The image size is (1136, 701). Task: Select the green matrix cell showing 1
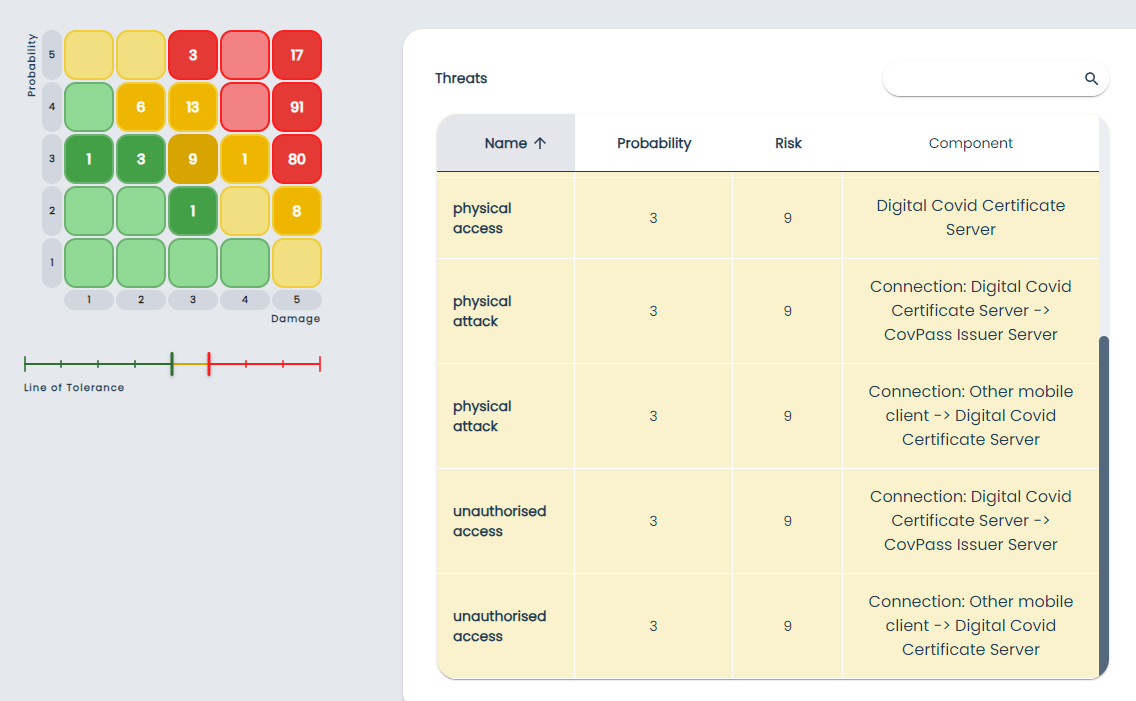(89, 159)
